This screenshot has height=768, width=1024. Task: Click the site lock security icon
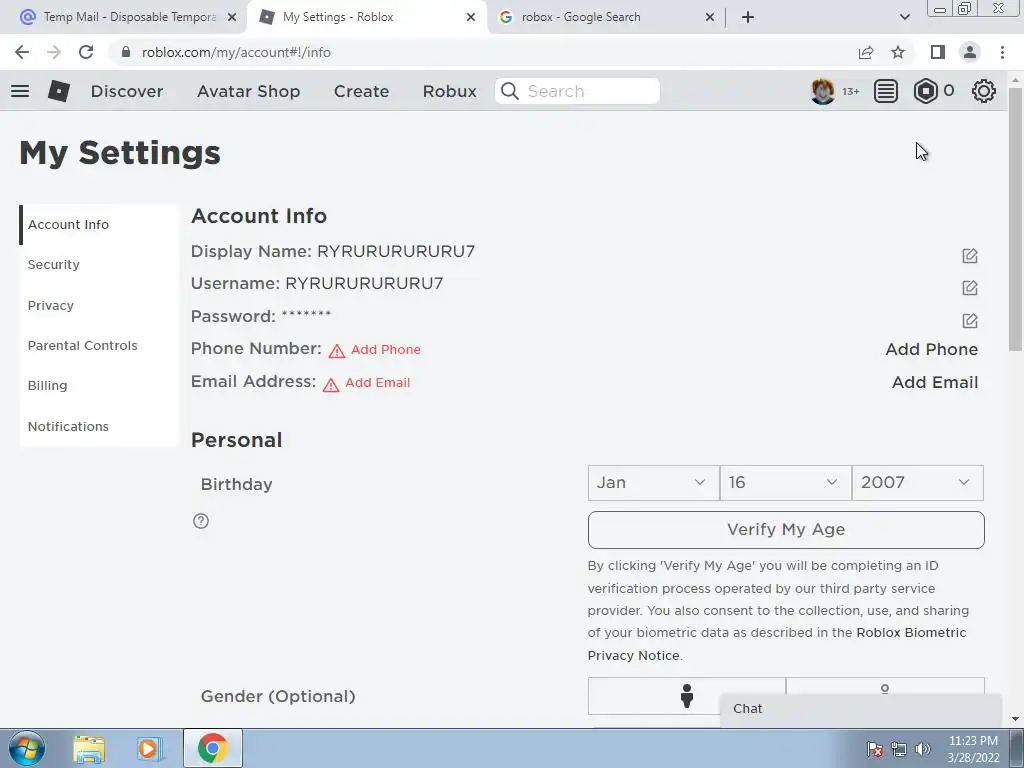coord(126,52)
